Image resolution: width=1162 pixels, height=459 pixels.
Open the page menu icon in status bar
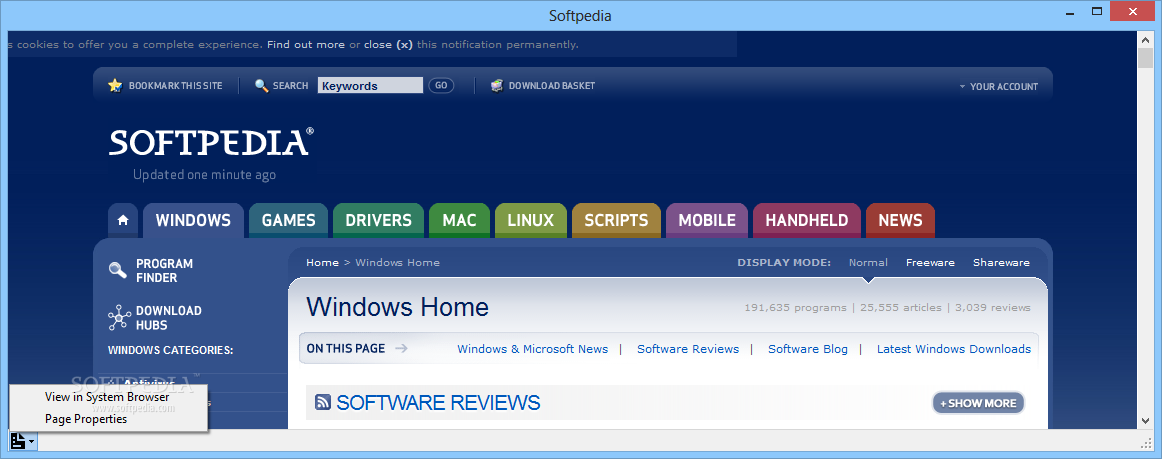(x=21, y=441)
